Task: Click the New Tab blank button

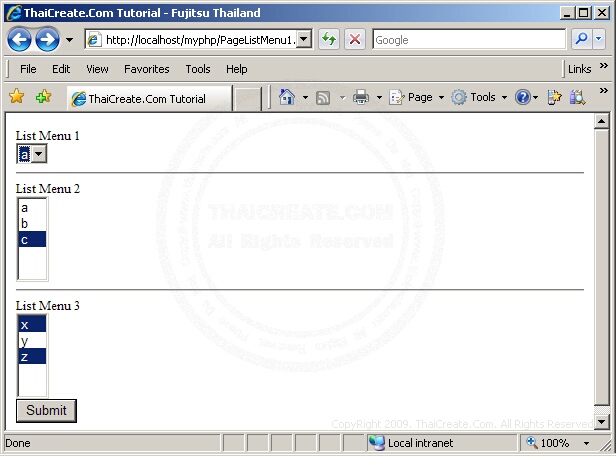Action: 247,99
